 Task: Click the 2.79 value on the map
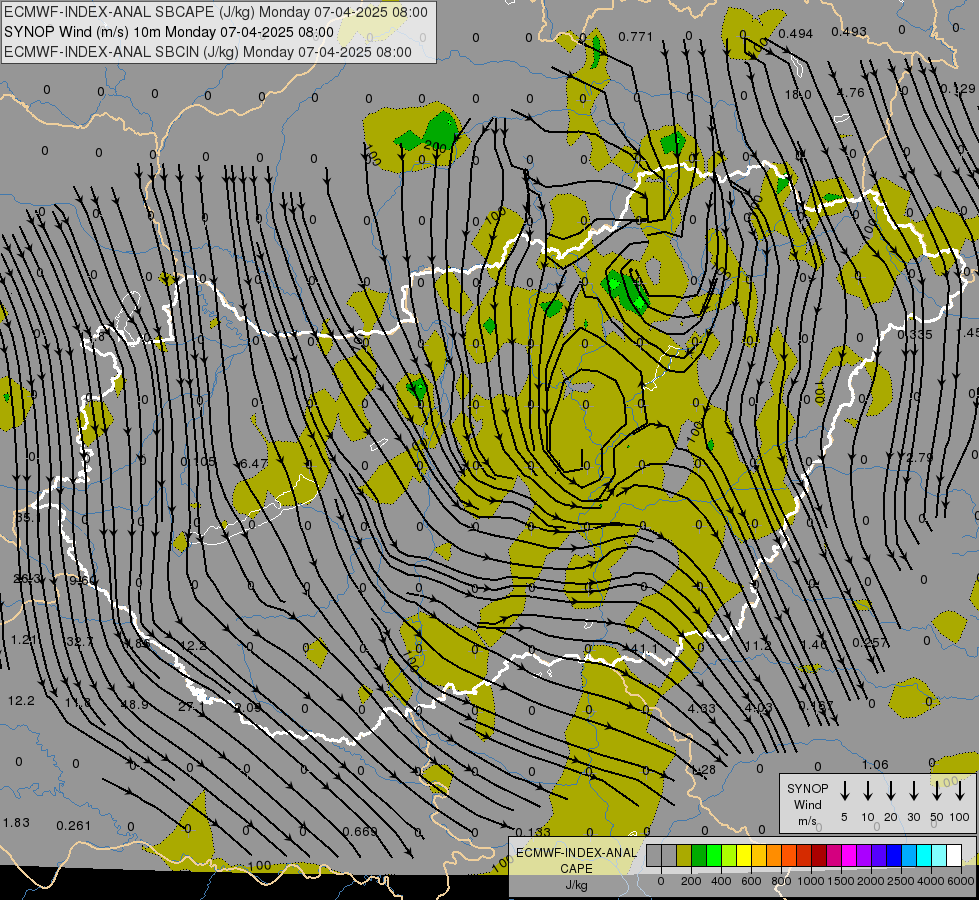pyautogui.click(x=920, y=458)
